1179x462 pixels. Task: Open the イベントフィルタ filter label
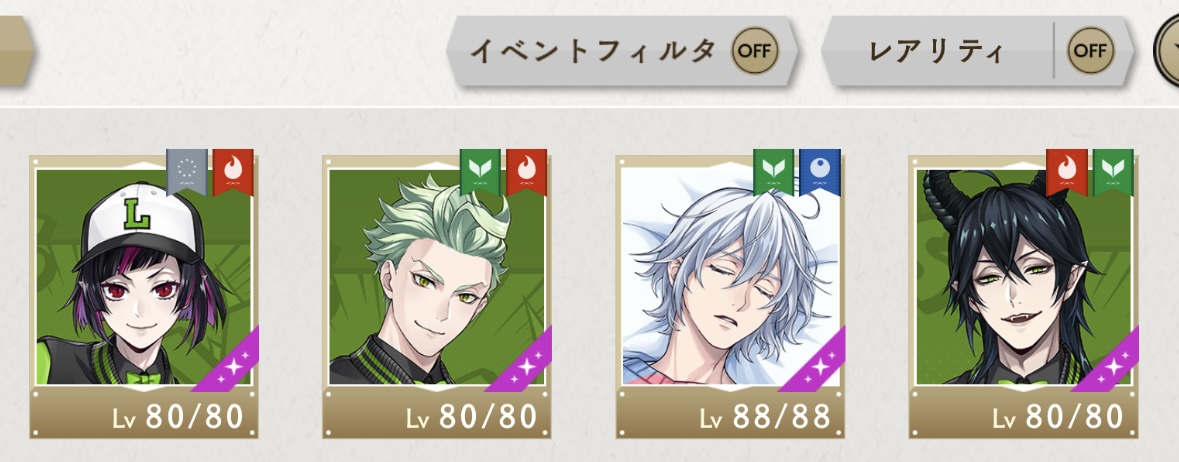click(593, 51)
